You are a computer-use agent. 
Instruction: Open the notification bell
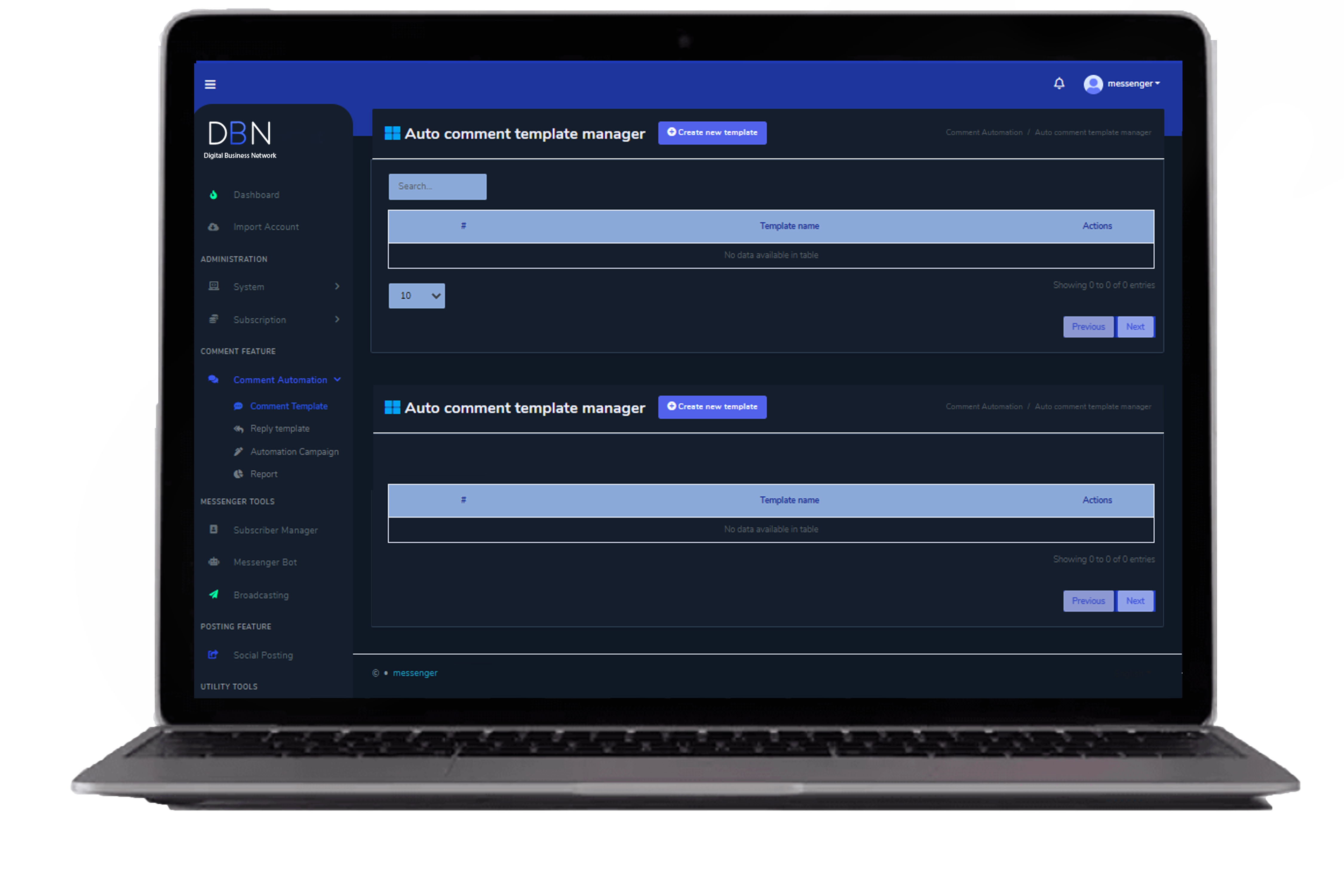coord(1059,83)
